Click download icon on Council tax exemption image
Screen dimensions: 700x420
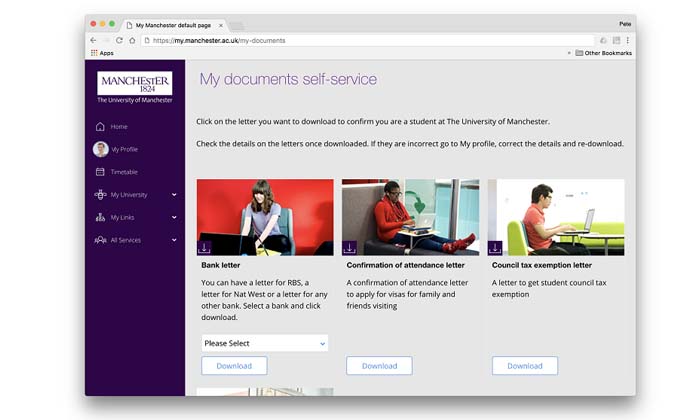[x=495, y=248]
